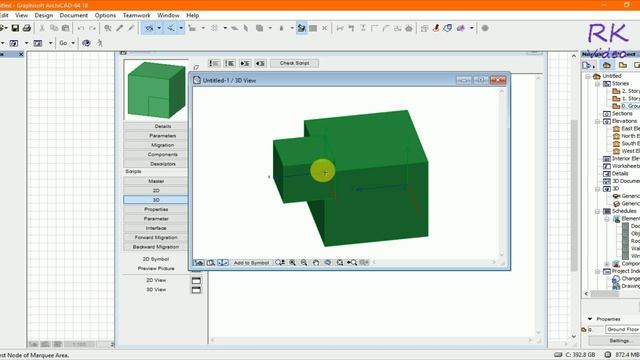Toggle the 2D script button
This screenshot has width=640, height=360.
(x=156, y=191)
